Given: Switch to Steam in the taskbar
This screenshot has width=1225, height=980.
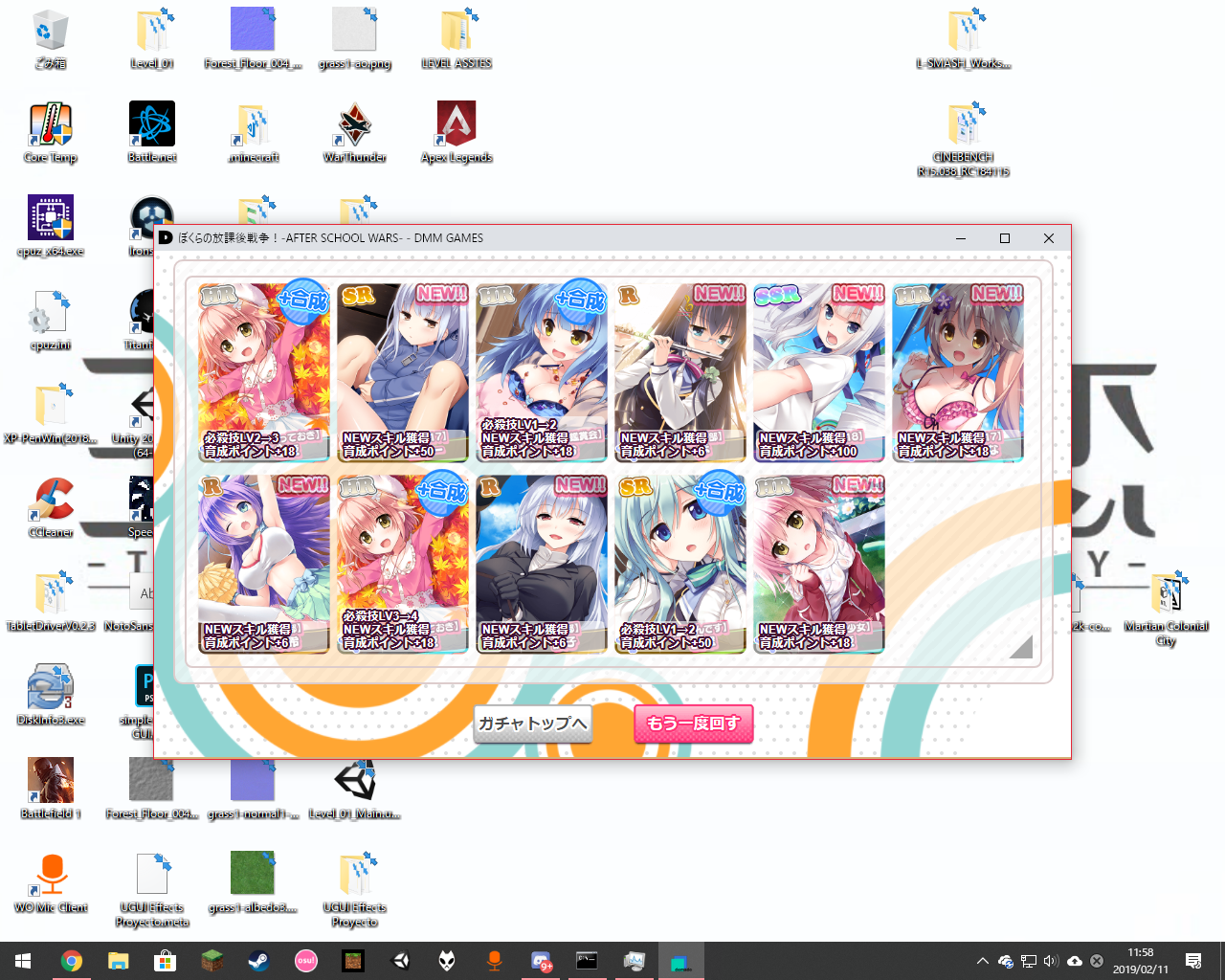Looking at the screenshot, I should click(x=258, y=961).
